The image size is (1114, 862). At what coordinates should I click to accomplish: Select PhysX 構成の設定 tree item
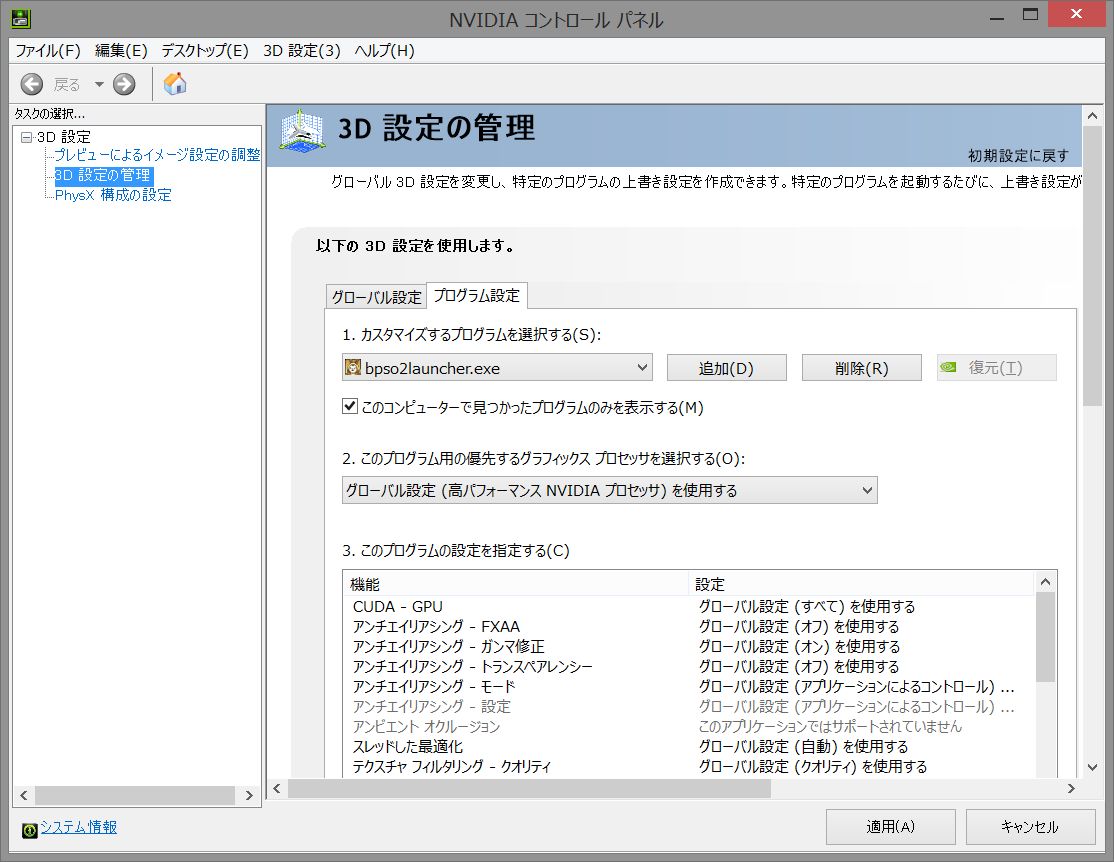(113, 195)
